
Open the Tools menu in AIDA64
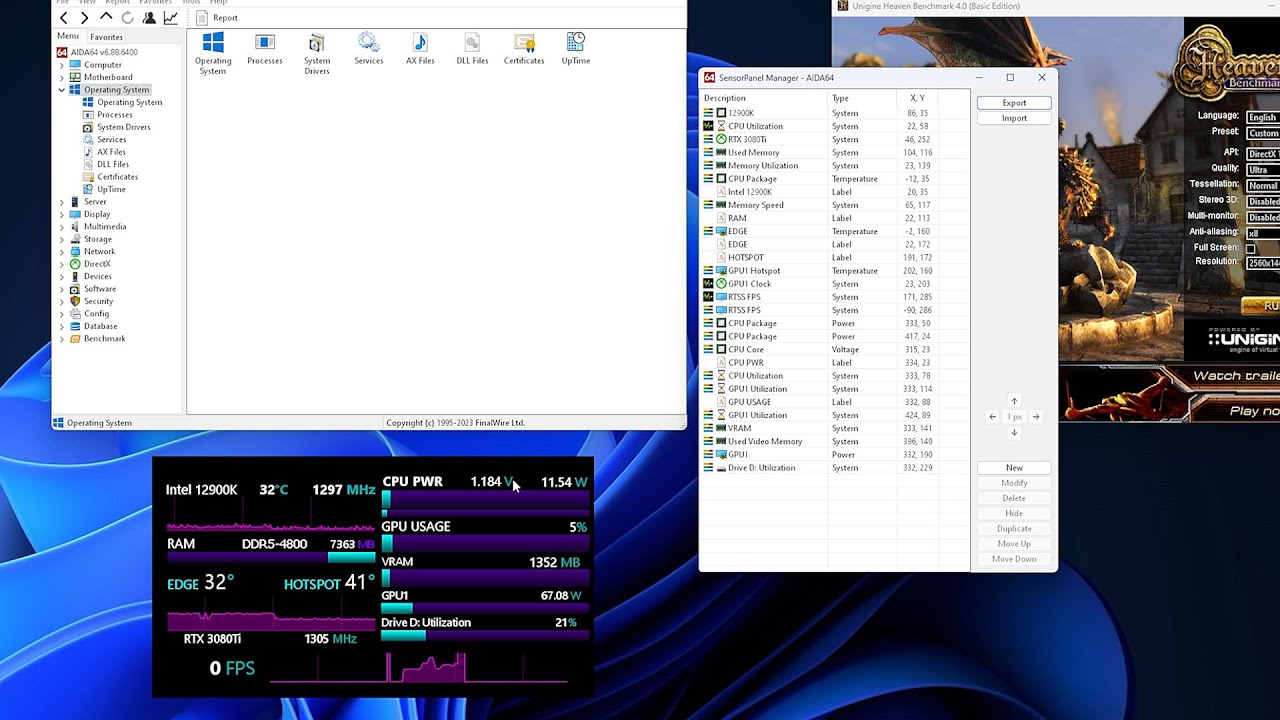(191, 2)
